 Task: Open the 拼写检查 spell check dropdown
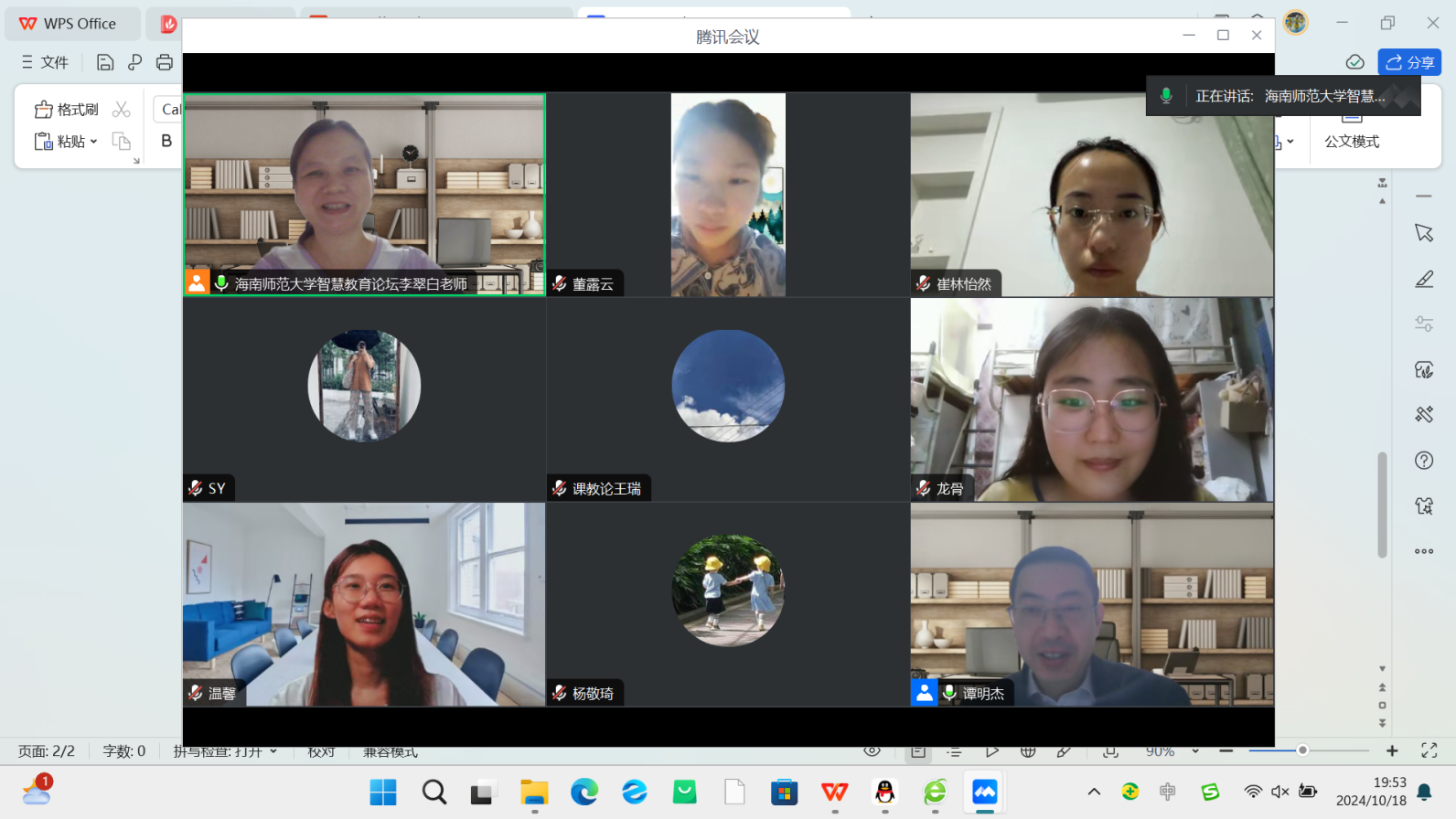273,751
